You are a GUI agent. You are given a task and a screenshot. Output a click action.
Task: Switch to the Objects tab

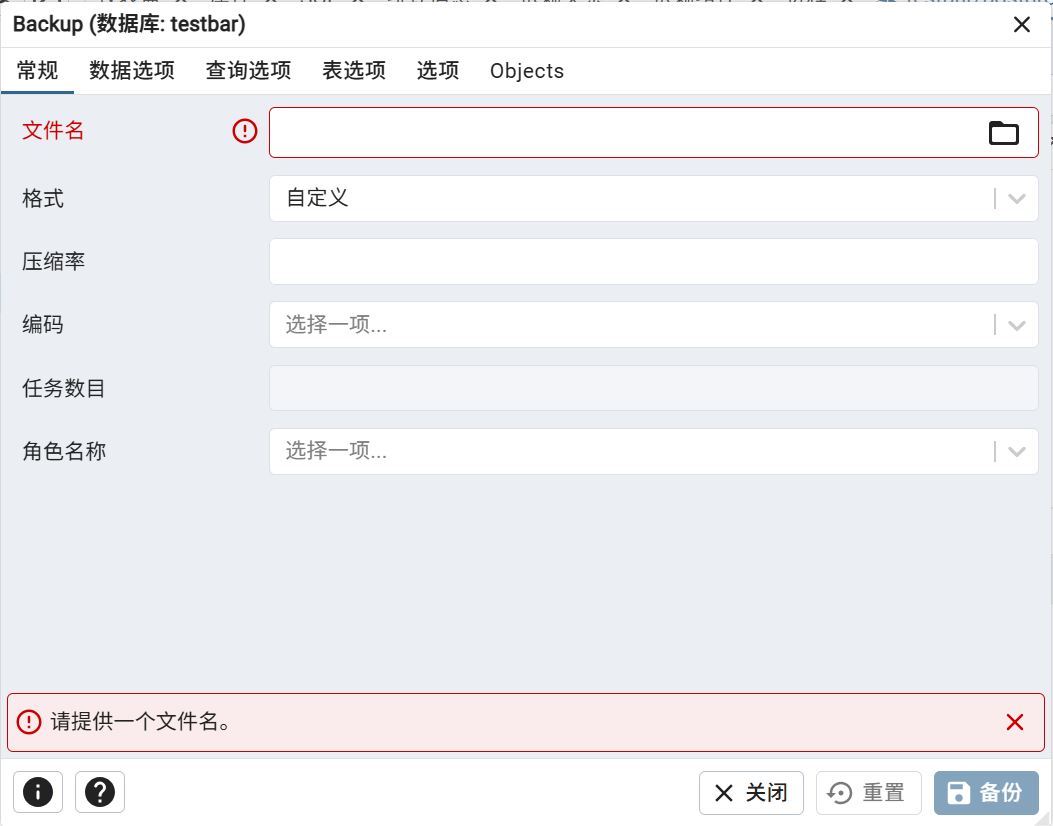coord(527,71)
